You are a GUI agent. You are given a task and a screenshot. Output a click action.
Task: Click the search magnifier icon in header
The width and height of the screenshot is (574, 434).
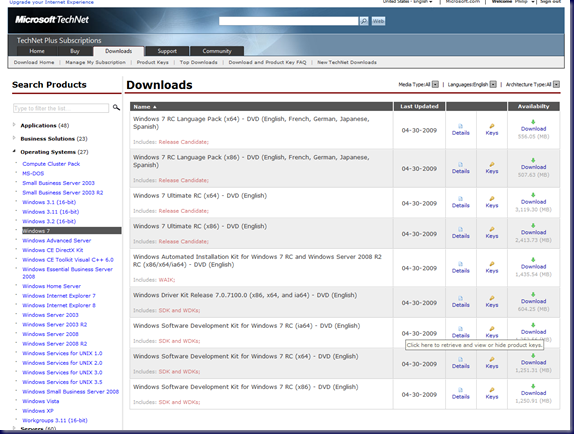click(364, 21)
